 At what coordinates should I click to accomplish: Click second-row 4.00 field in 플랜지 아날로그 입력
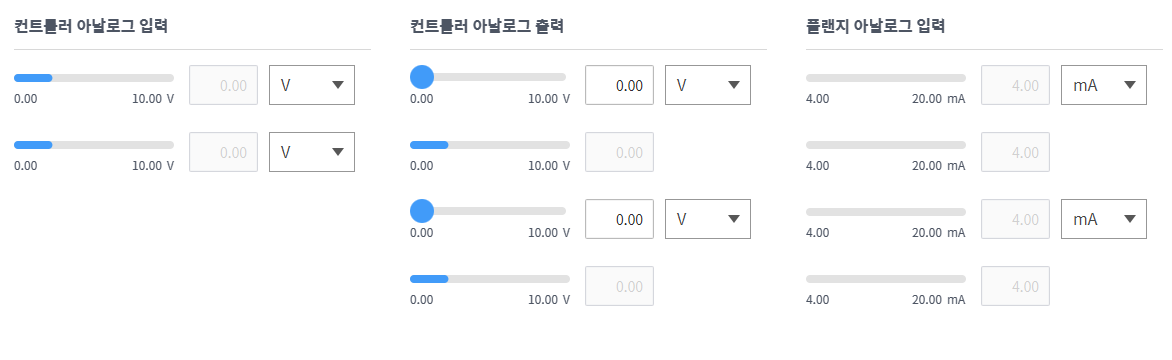pyautogui.click(x=1015, y=152)
